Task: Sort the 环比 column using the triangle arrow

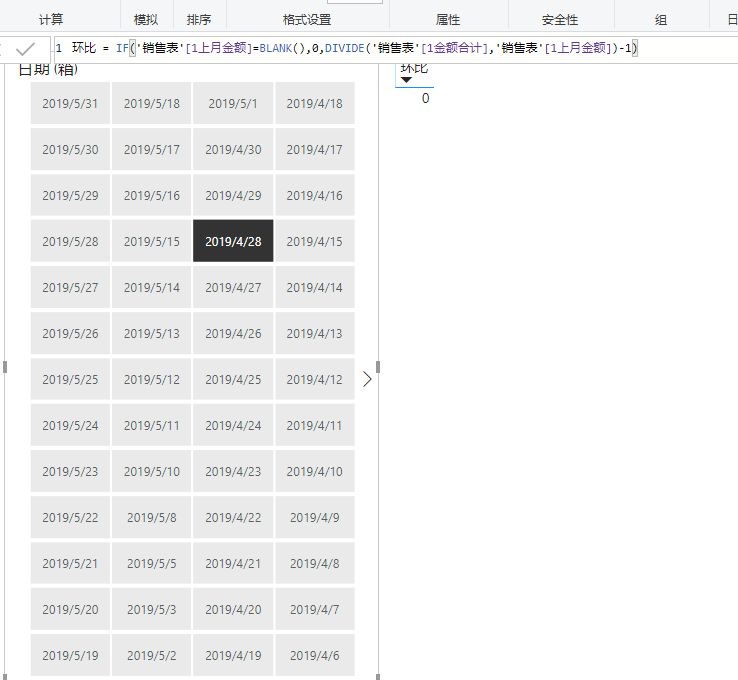Action: click(406, 80)
